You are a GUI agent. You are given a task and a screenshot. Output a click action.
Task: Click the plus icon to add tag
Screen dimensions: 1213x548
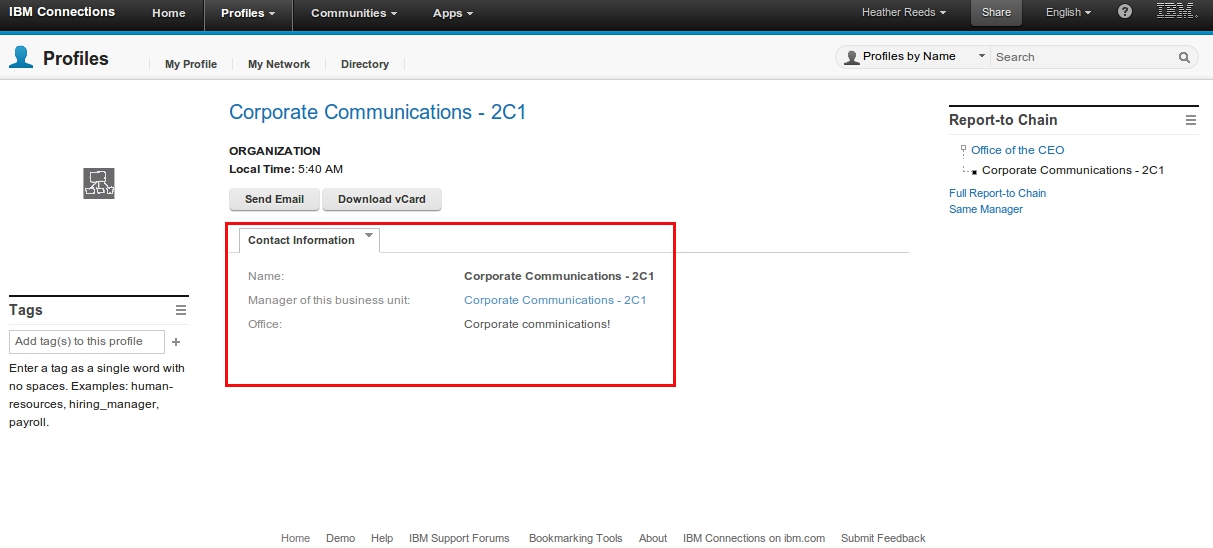point(176,342)
